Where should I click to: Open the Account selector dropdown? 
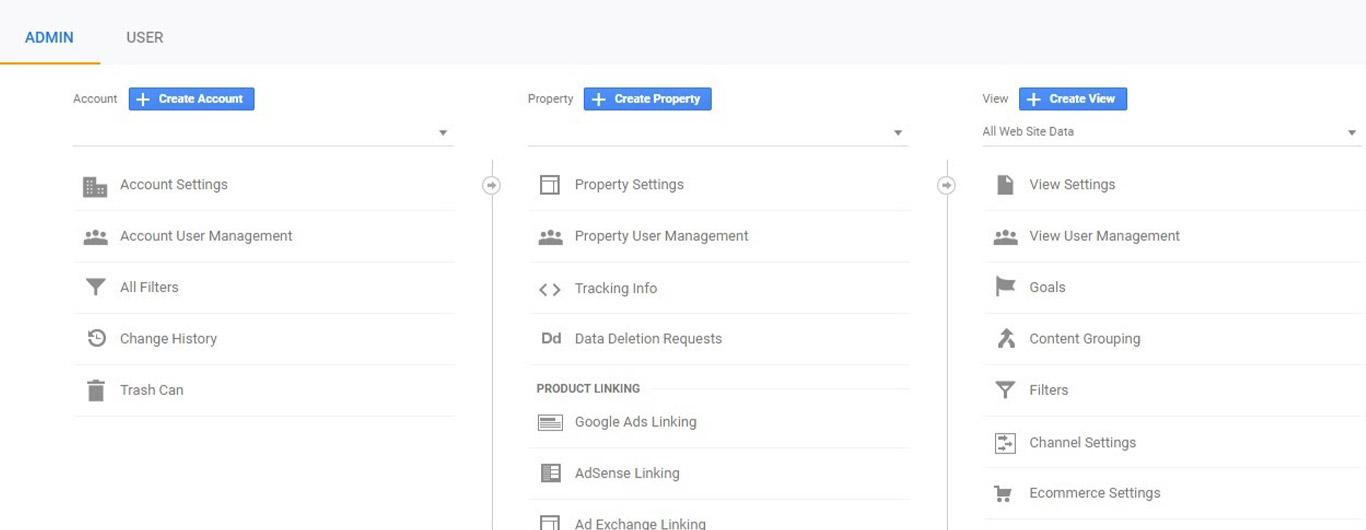[x=263, y=132]
